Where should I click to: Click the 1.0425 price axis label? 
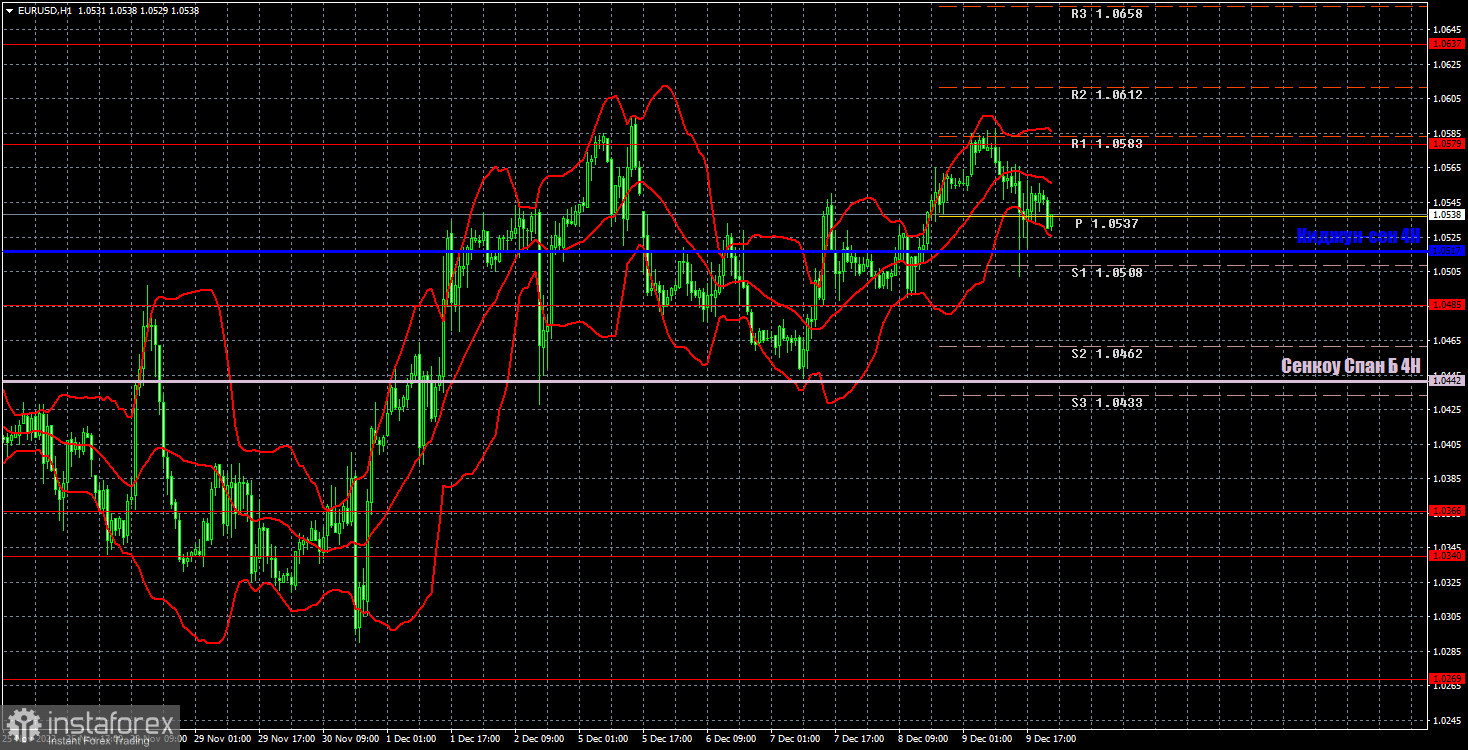tap(1447, 410)
